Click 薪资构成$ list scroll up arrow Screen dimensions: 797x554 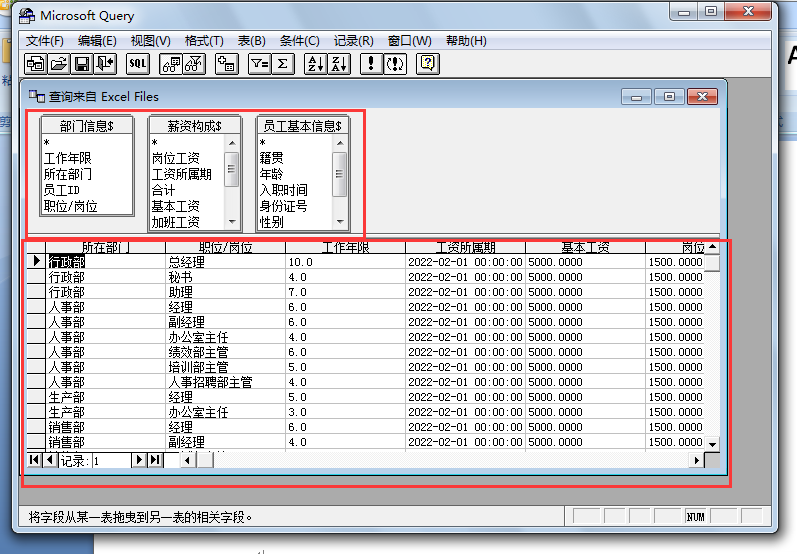click(232, 143)
